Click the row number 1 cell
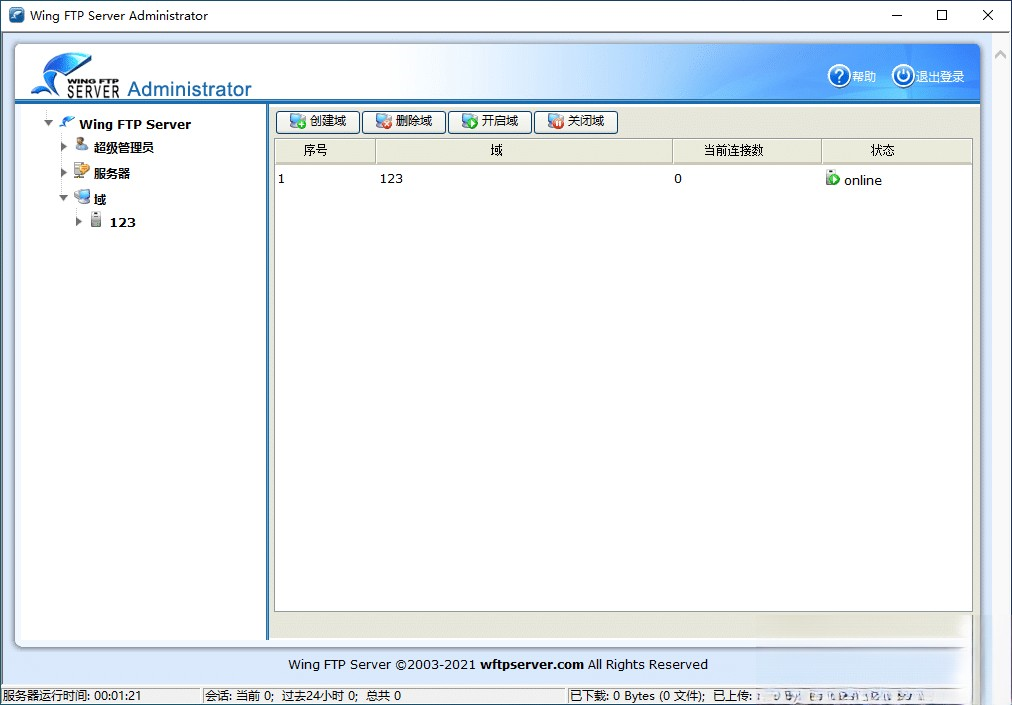 (281, 179)
